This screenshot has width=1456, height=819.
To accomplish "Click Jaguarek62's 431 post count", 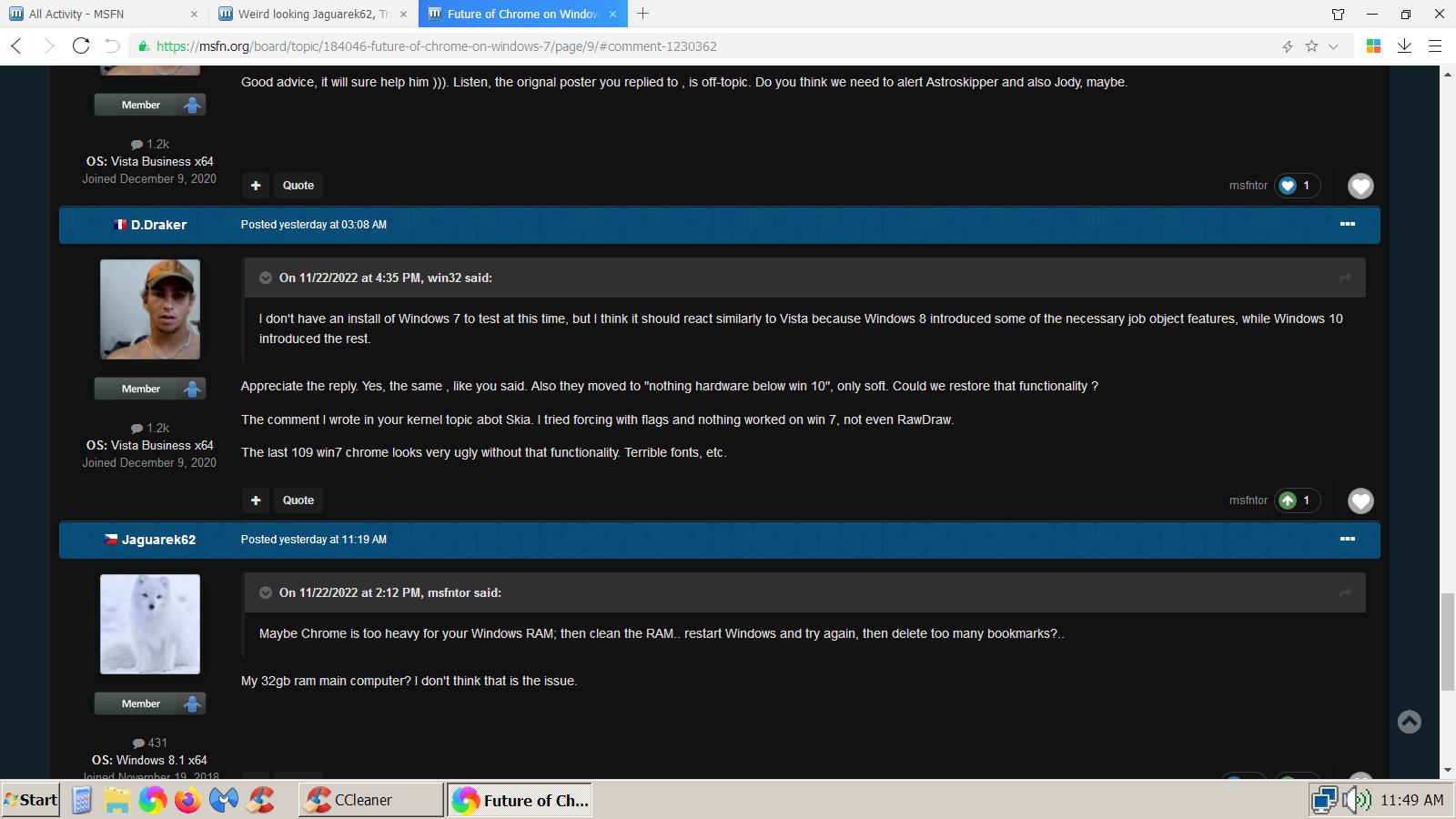I will click(150, 743).
